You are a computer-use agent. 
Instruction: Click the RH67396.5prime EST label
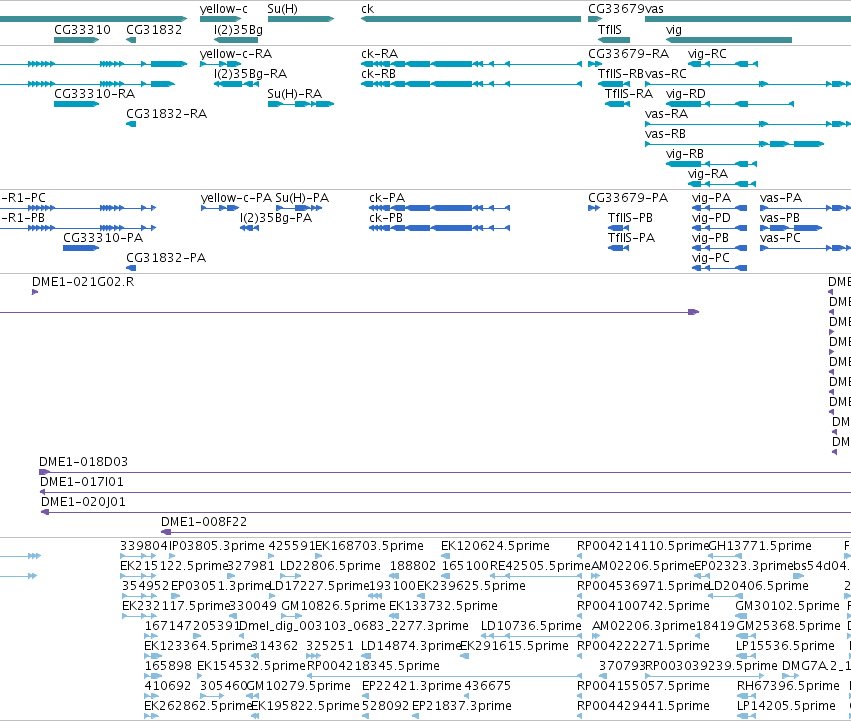tap(789, 687)
